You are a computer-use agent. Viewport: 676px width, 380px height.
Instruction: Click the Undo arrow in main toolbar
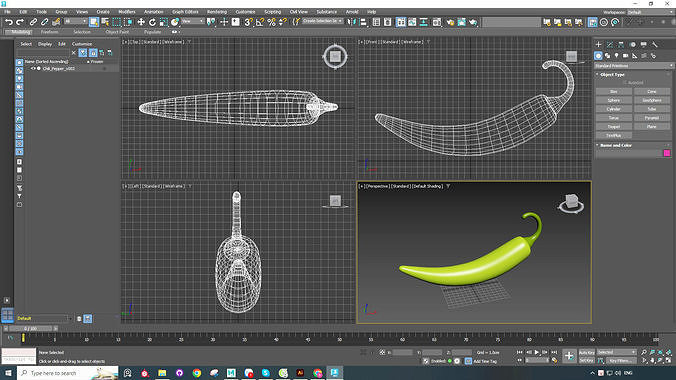click(x=9, y=22)
